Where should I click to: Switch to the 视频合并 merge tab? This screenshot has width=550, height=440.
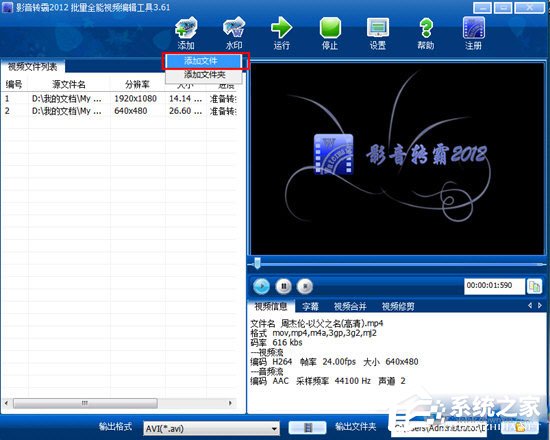[x=350, y=307]
